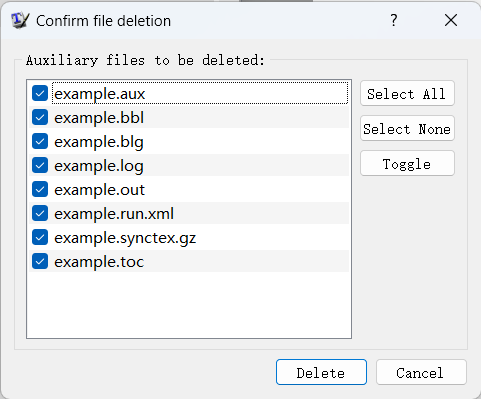Uncheck the example.toc checkbox
This screenshot has width=481, height=399.
(40, 261)
